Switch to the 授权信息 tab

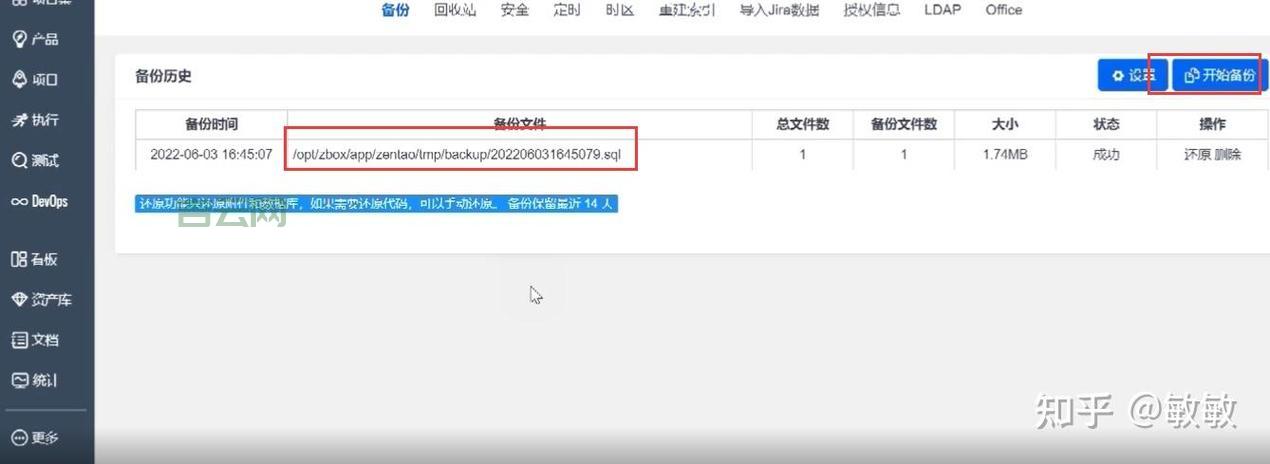[872, 10]
